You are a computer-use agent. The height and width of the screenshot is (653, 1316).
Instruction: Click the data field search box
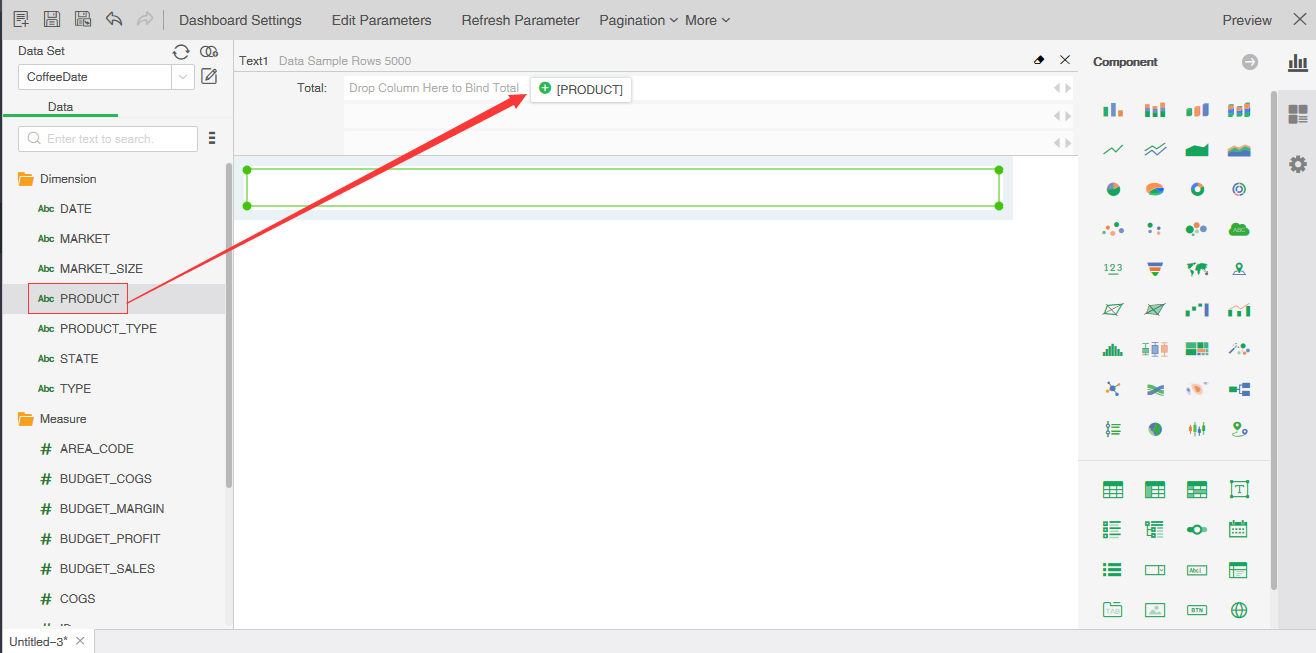click(x=108, y=139)
